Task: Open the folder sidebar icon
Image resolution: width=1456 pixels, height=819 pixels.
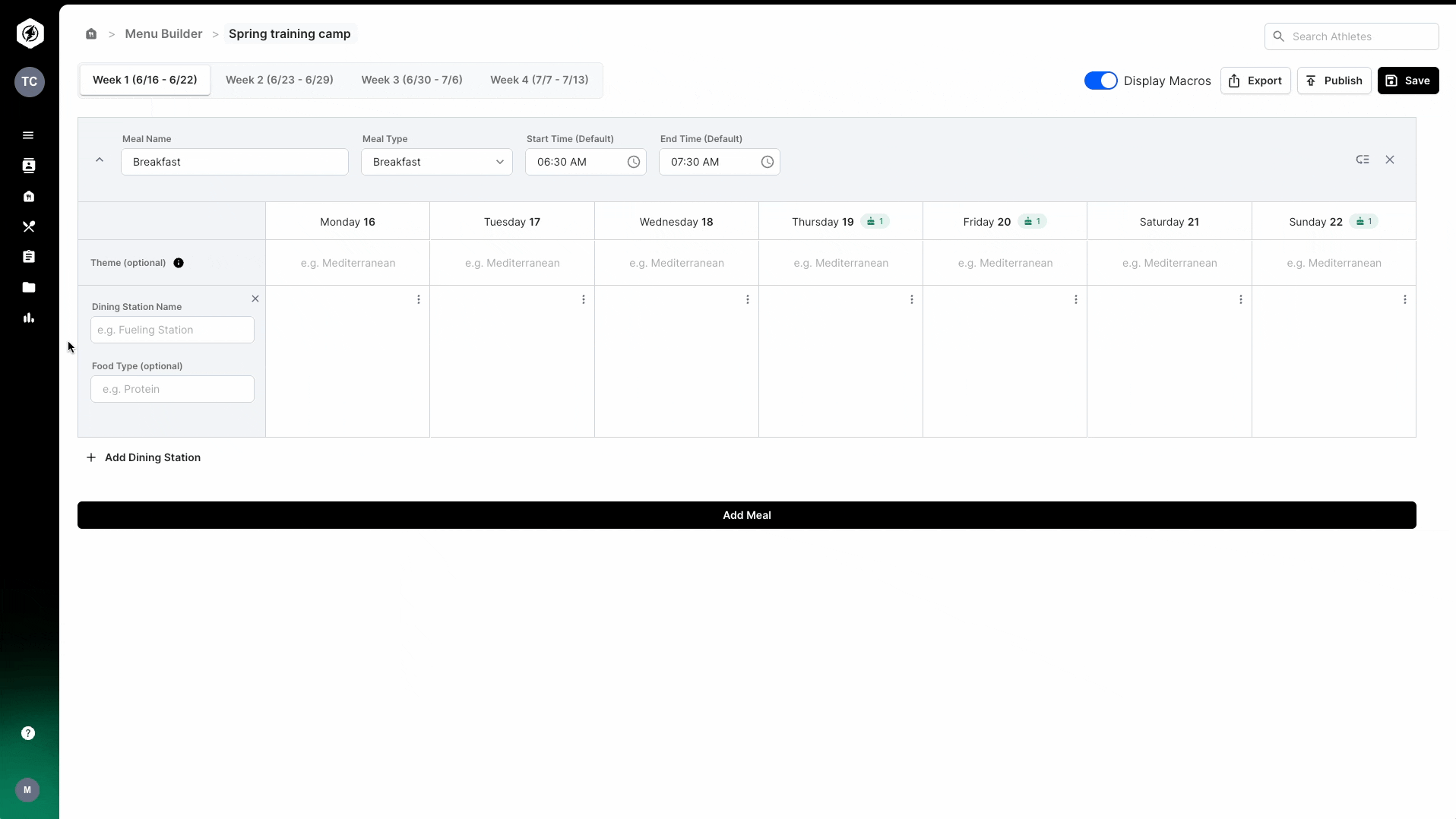Action: click(x=28, y=287)
